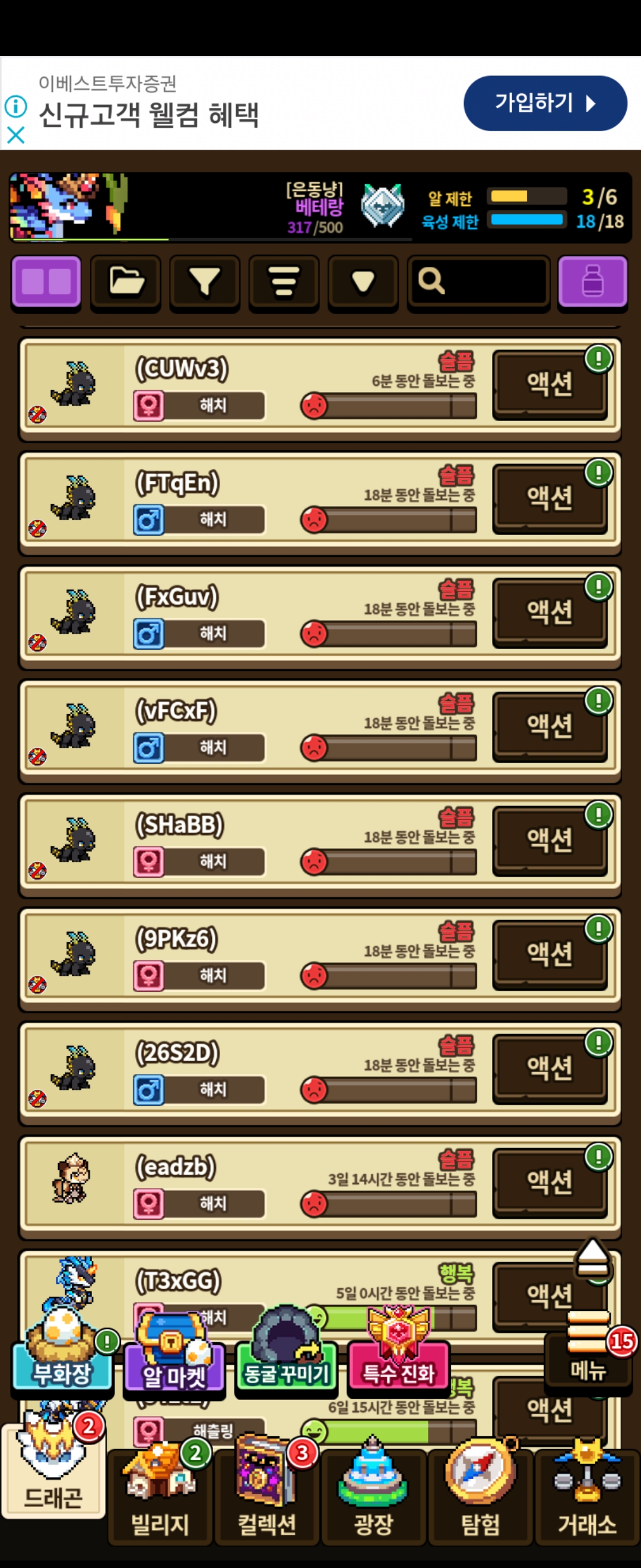This screenshot has height=1568, width=641.
Task: Click the sadness gauge bar of FTqEn
Action: pos(389,520)
